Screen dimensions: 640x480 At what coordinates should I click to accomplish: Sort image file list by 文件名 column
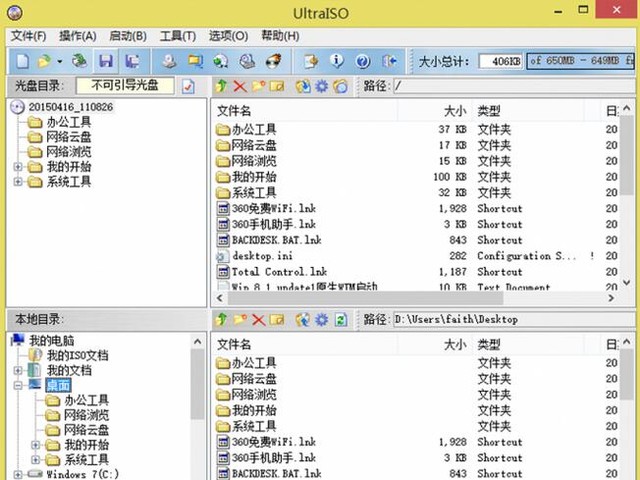(x=304, y=111)
